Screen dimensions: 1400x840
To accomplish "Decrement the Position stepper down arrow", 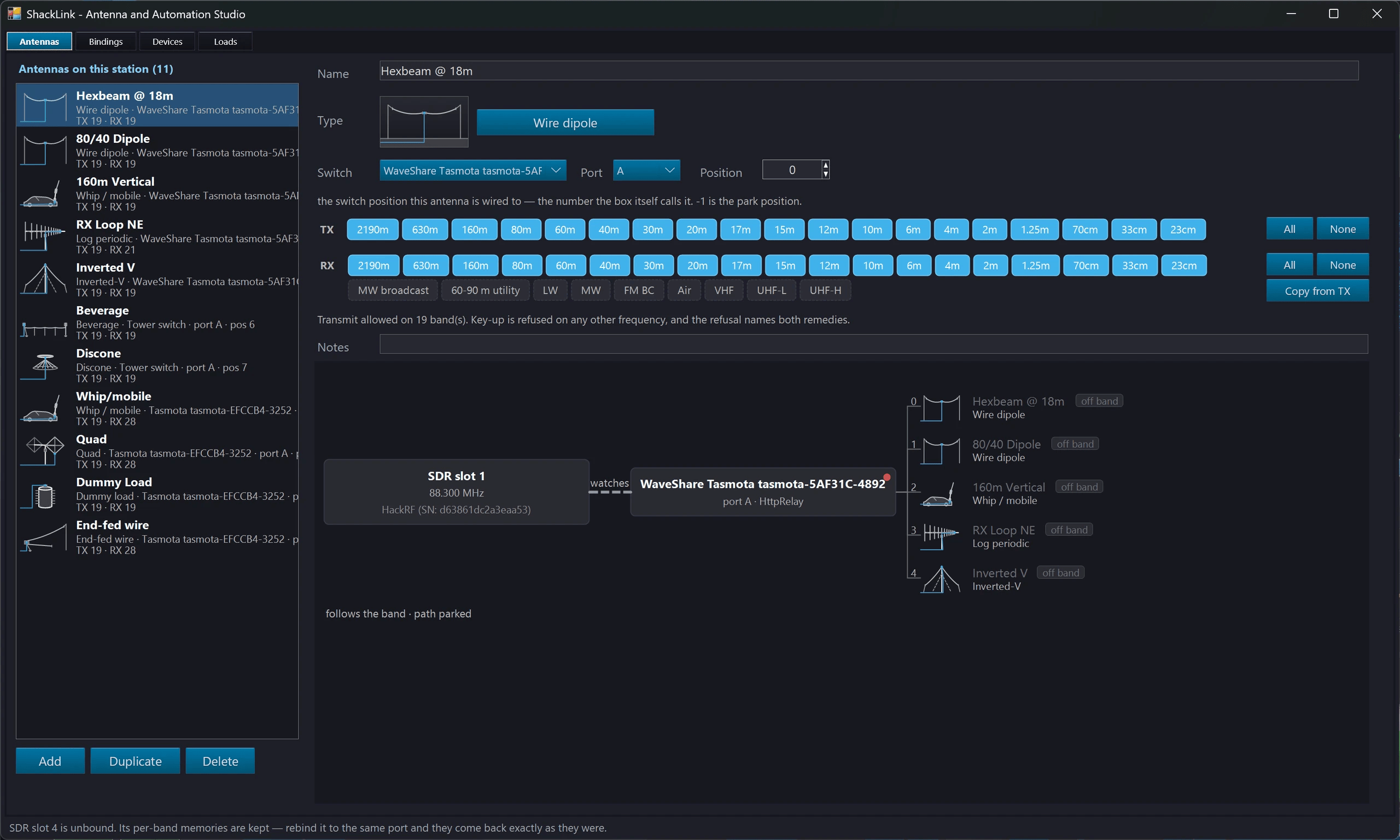I will (826, 174).
